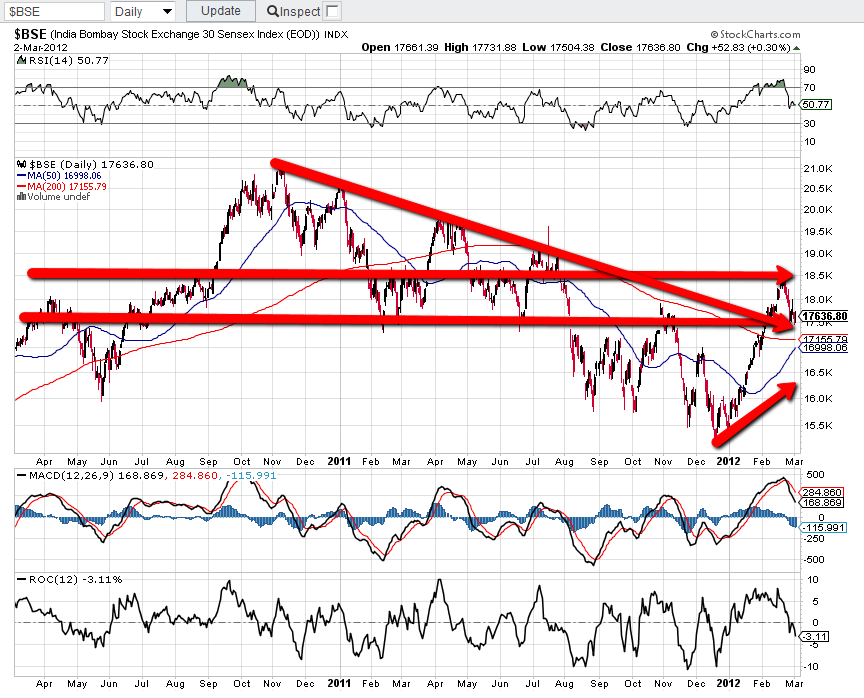Click the ROC value tag -3.11

(814, 637)
